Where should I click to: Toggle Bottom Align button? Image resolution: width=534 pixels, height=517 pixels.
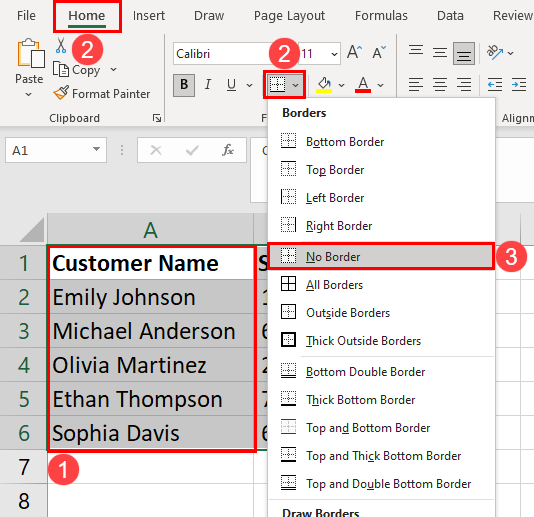click(x=464, y=53)
